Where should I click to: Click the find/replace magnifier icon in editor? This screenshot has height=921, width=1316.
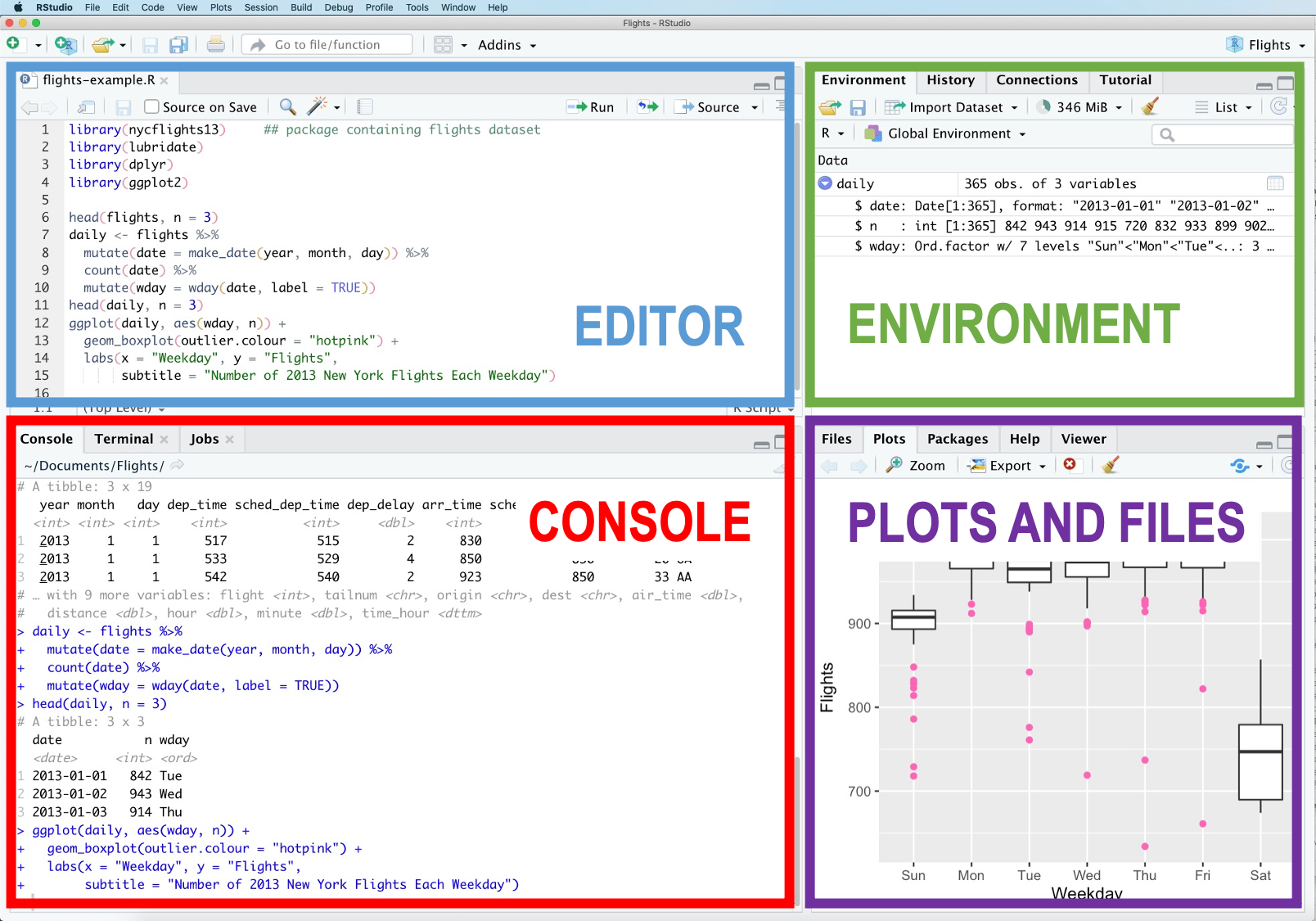click(287, 106)
